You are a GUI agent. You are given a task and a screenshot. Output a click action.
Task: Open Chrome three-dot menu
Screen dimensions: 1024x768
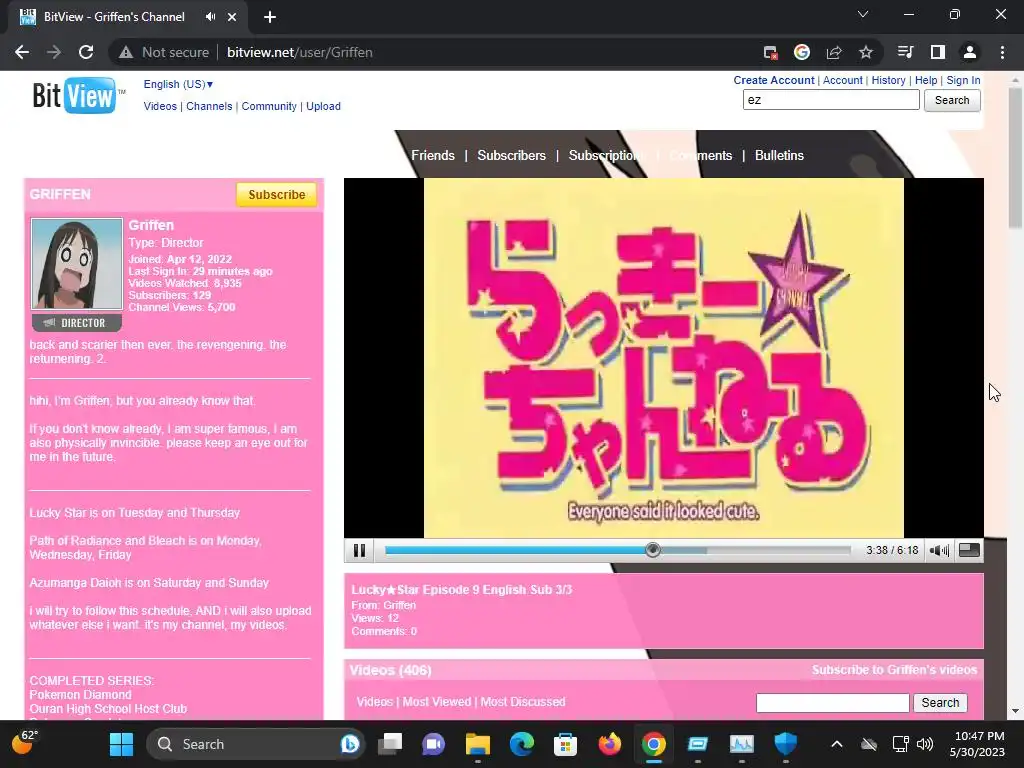point(1002,52)
